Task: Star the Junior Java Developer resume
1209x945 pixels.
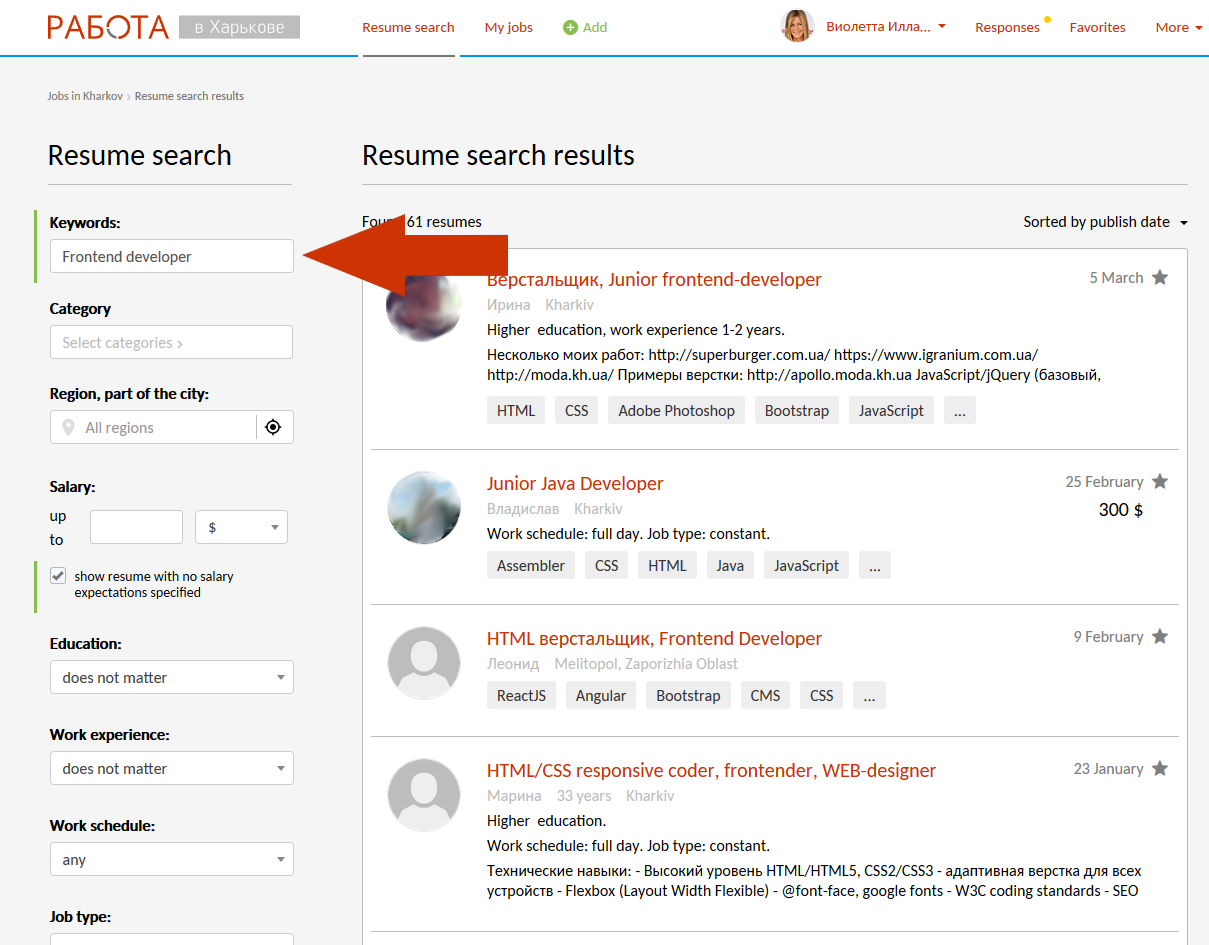Action: tap(1160, 482)
